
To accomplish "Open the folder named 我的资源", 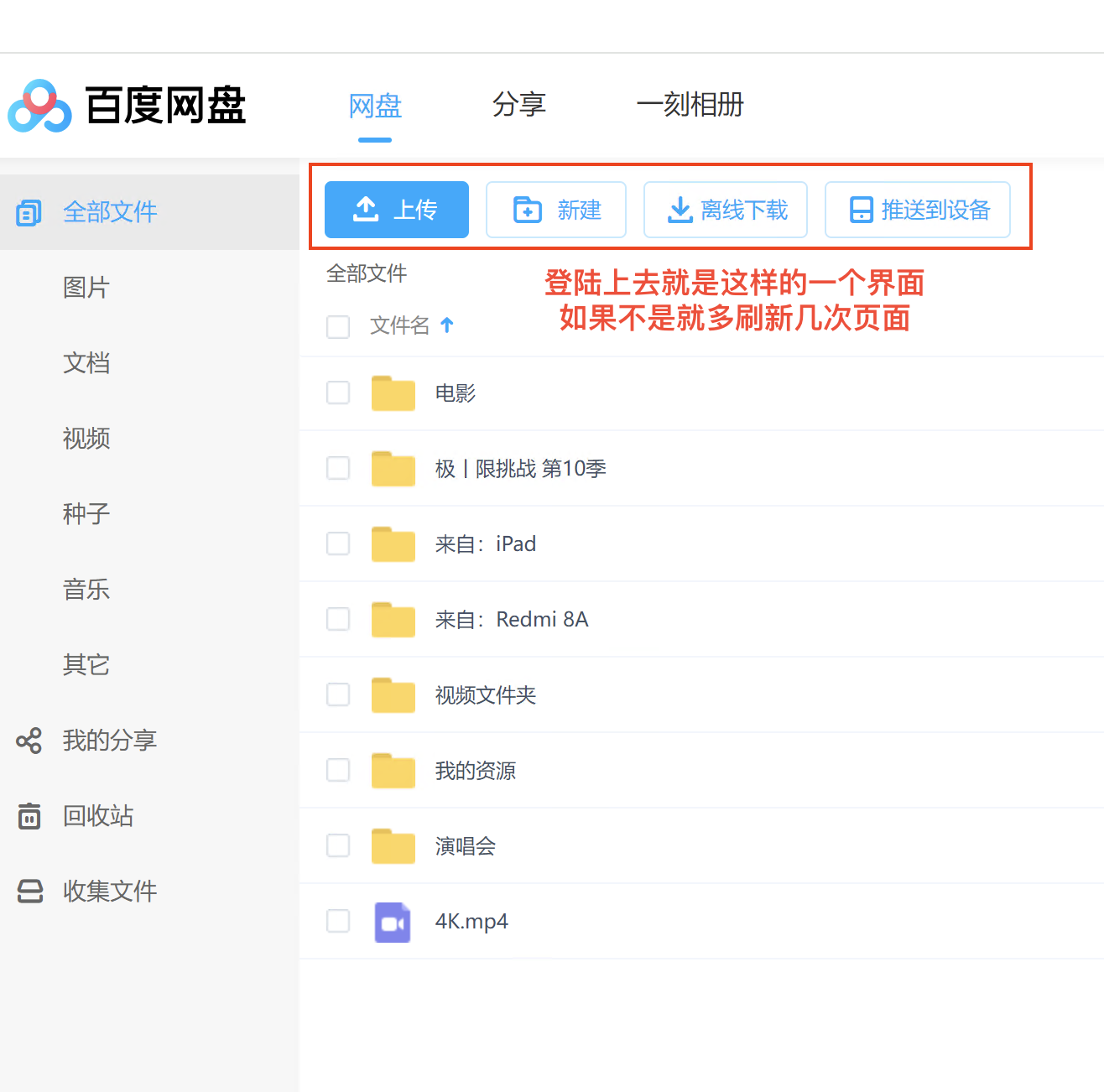I will [x=476, y=771].
